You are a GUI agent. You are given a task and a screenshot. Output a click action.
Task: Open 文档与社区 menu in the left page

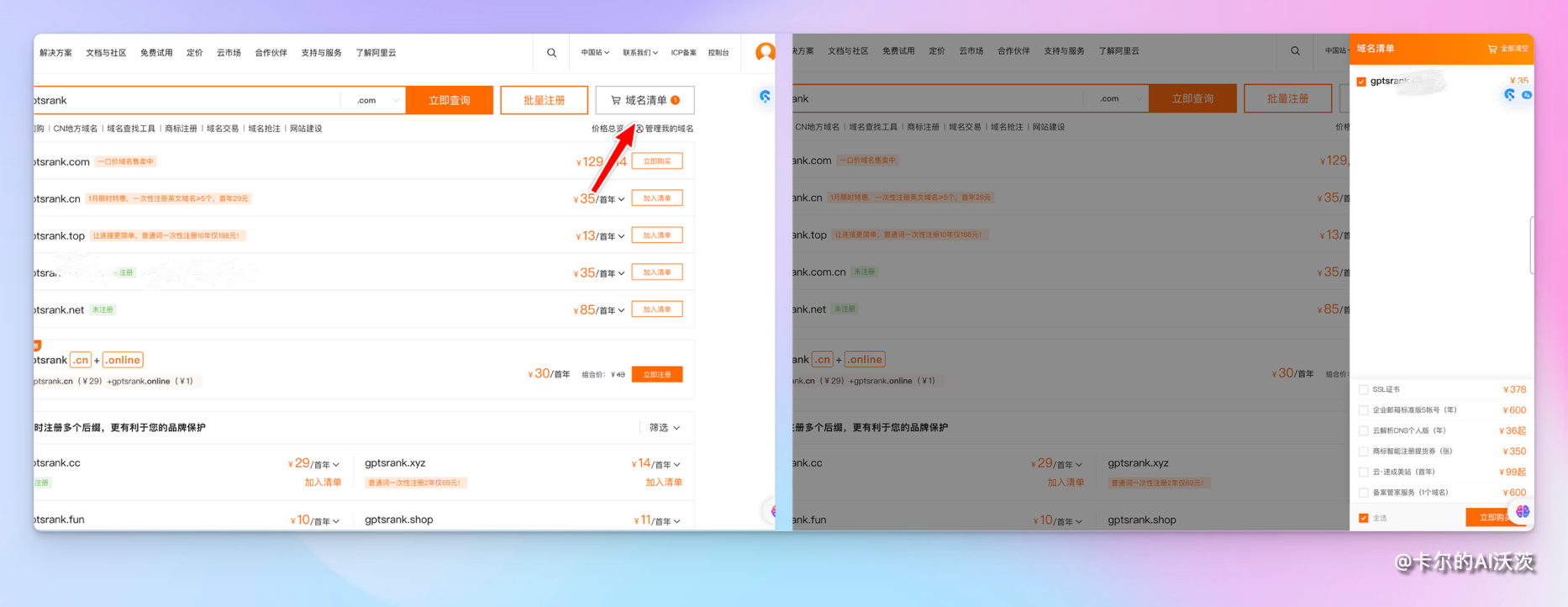(x=106, y=52)
